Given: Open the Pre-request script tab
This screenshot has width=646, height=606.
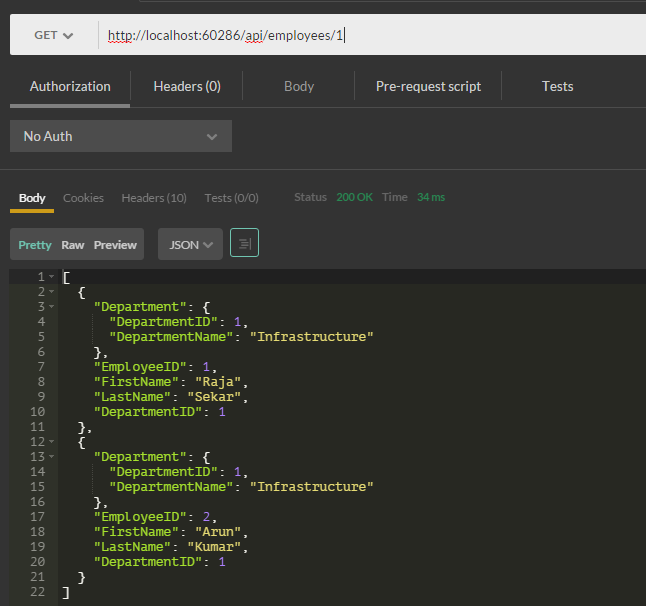Looking at the screenshot, I should tap(428, 86).
